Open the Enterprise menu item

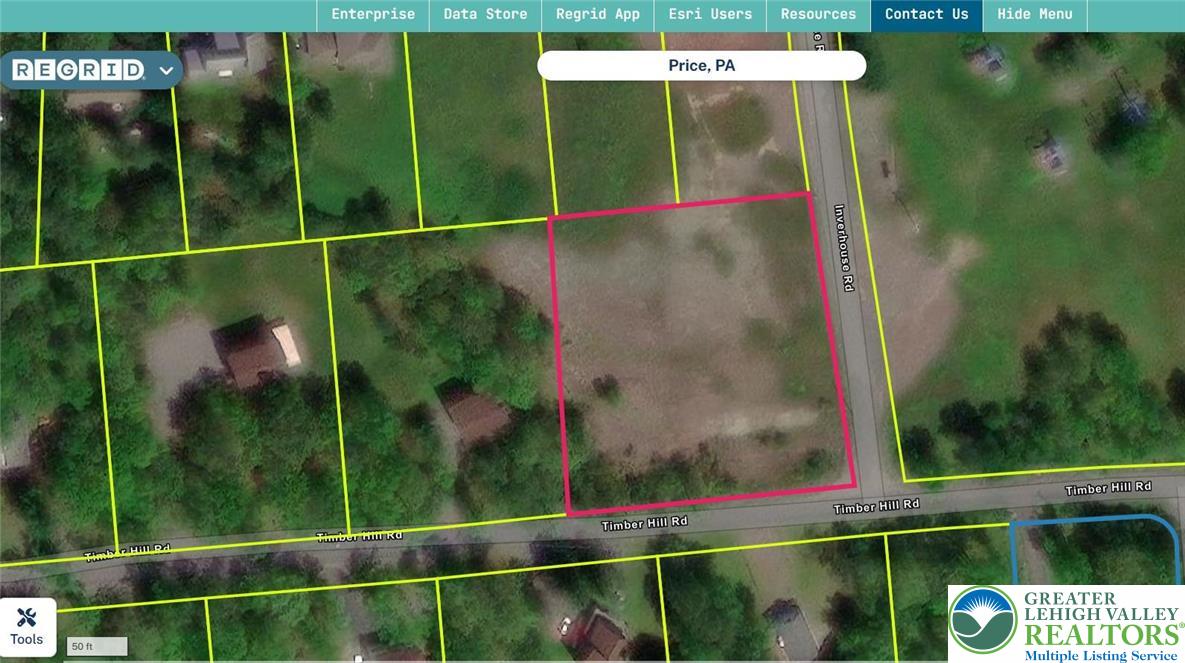tap(373, 14)
